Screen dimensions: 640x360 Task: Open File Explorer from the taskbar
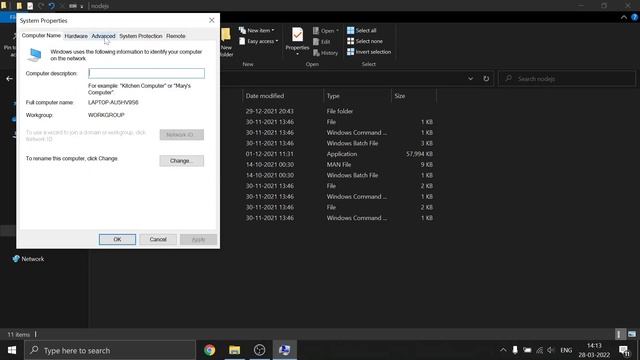(x=234, y=350)
